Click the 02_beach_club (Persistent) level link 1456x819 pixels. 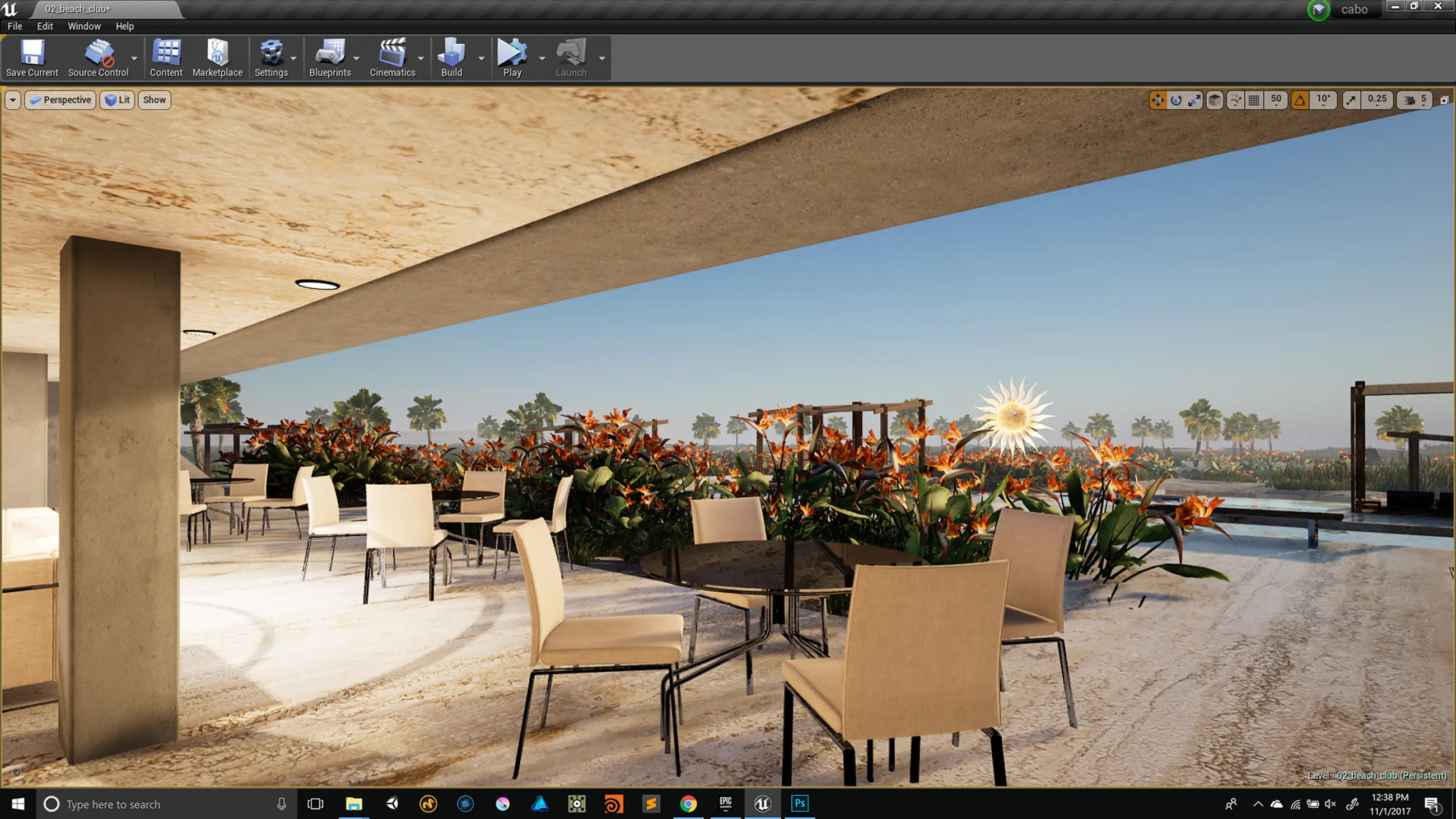point(1391,775)
